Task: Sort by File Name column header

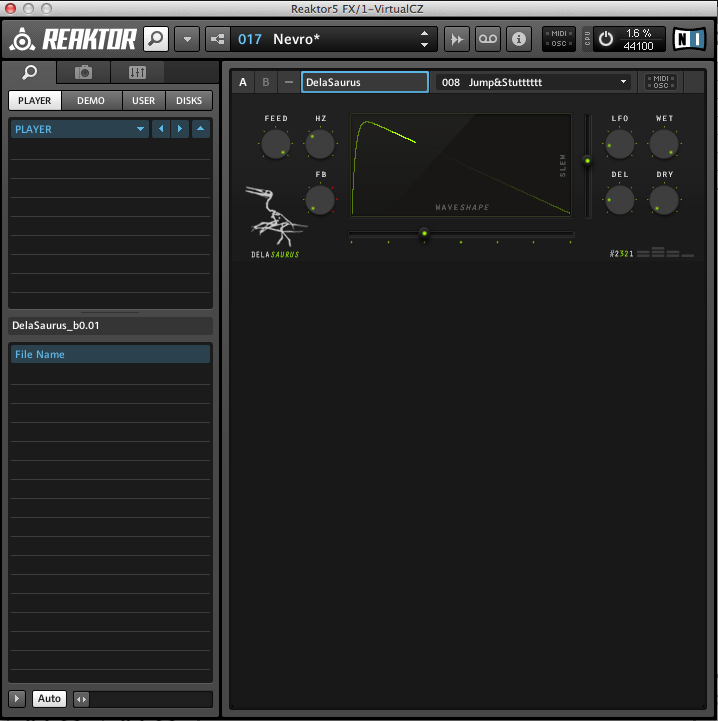Action: (110, 355)
